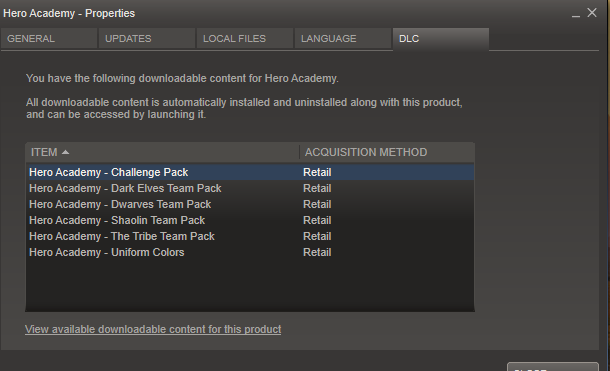Go to the Local Files tab
This screenshot has height=371, width=610.
click(245, 38)
